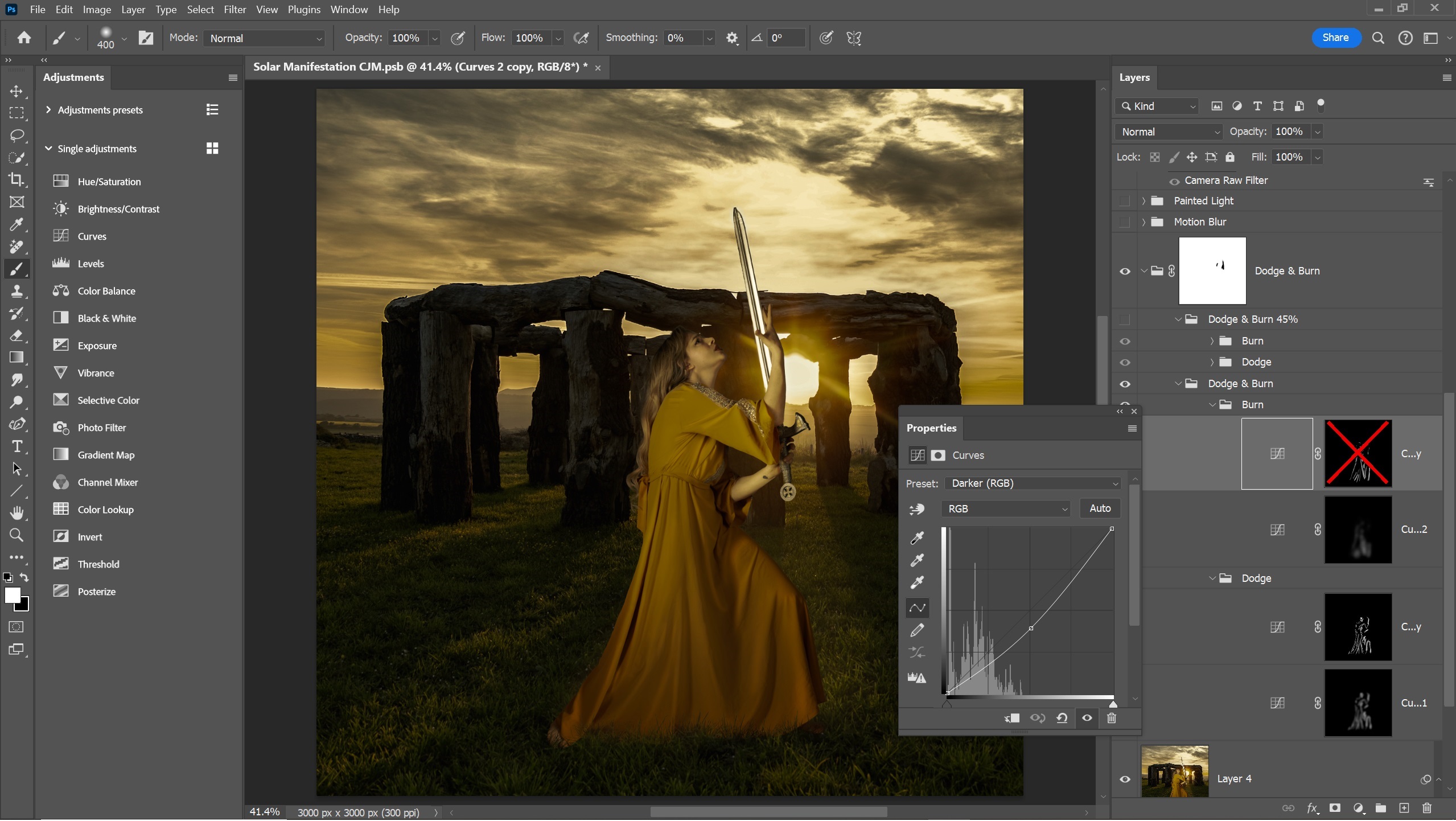Screen dimensions: 1456x821
Task: Select the Horizontal Type tool
Action: pyautogui.click(x=17, y=446)
